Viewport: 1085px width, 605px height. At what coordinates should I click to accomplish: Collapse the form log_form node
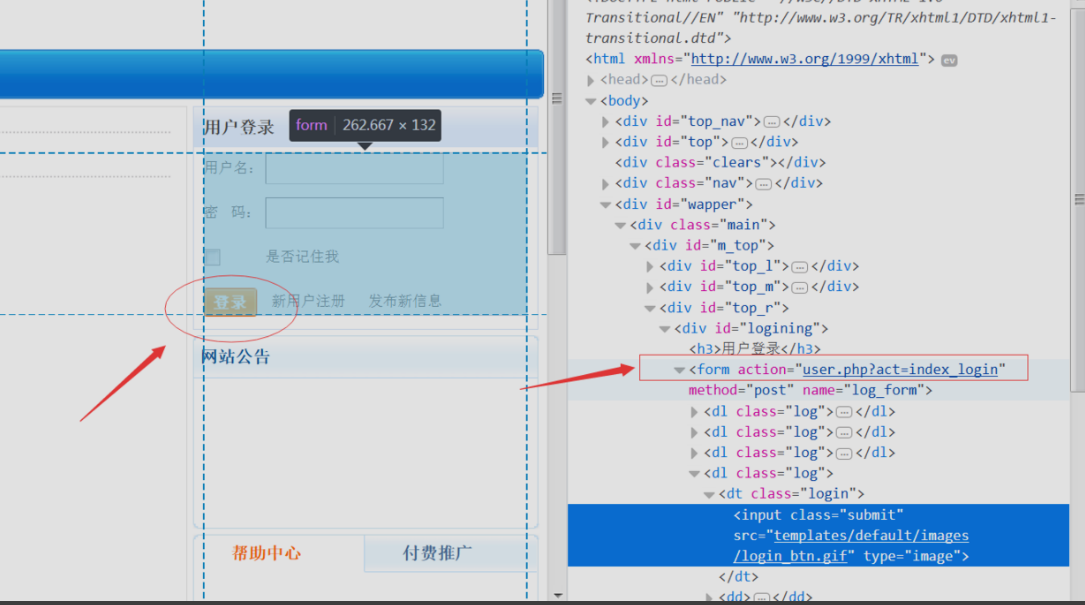tap(680, 370)
